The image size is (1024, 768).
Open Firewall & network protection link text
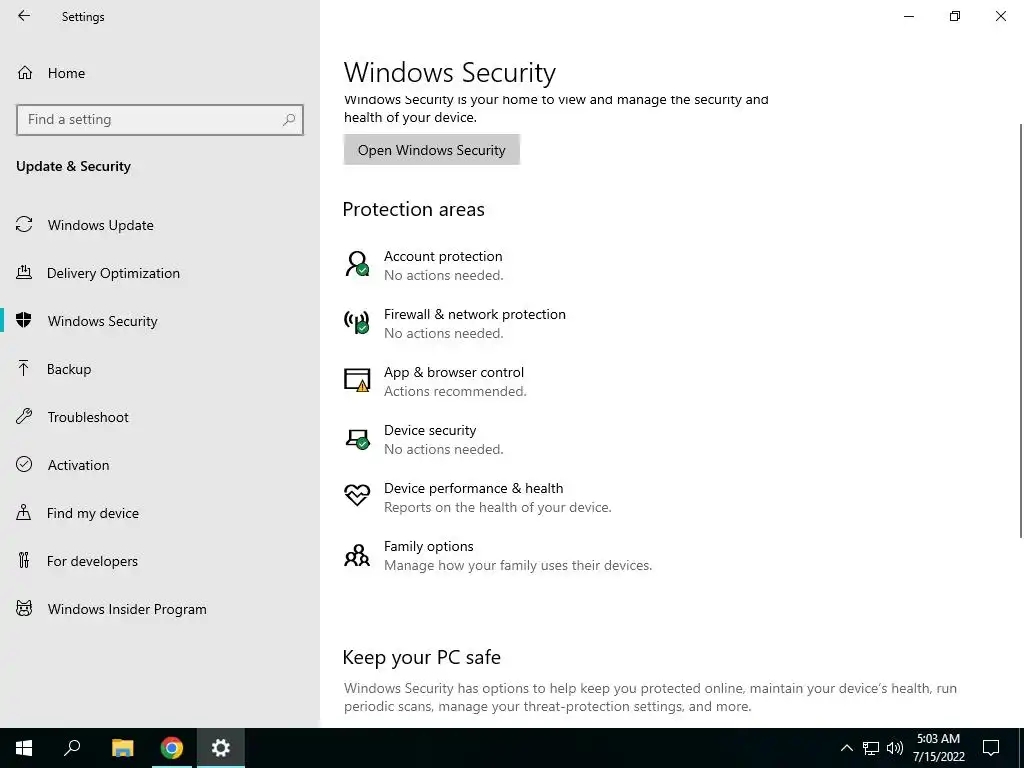475,314
